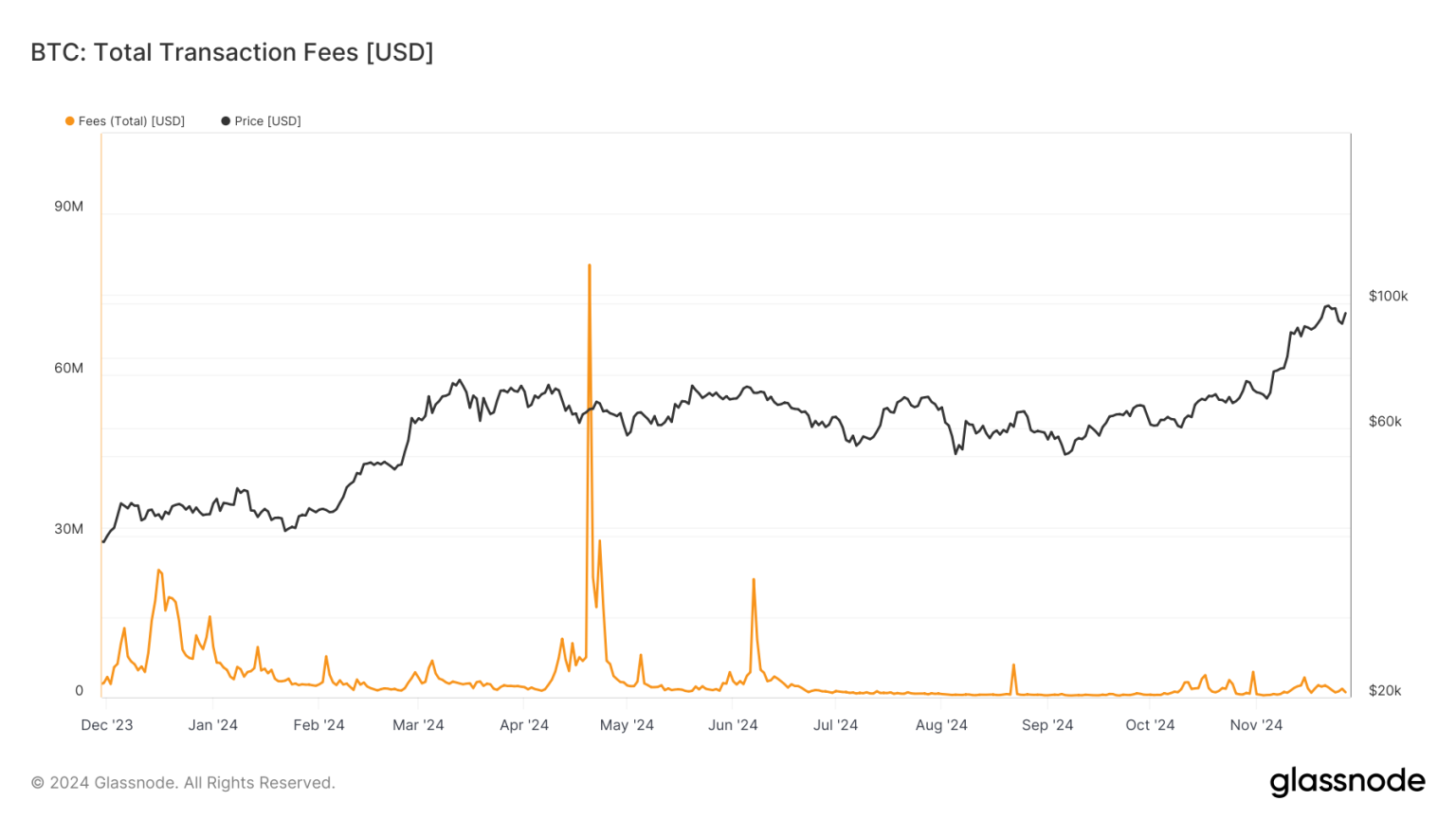This screenshot has height=819, width=1456.
Task: Click the tallest orange fee spike peak
Action: (590, 266)
